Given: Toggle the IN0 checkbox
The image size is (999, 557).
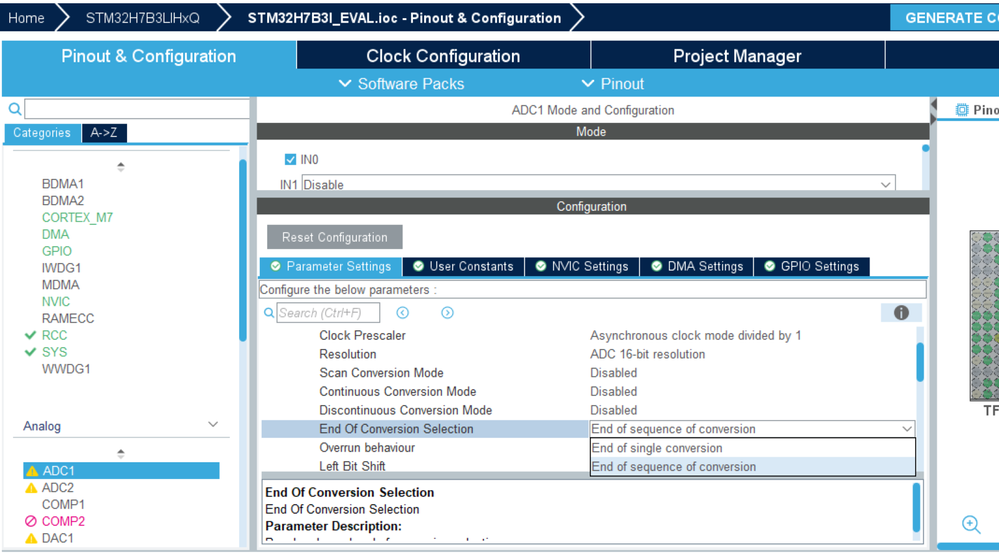Looking at the screenshot, I should (291, 159).
